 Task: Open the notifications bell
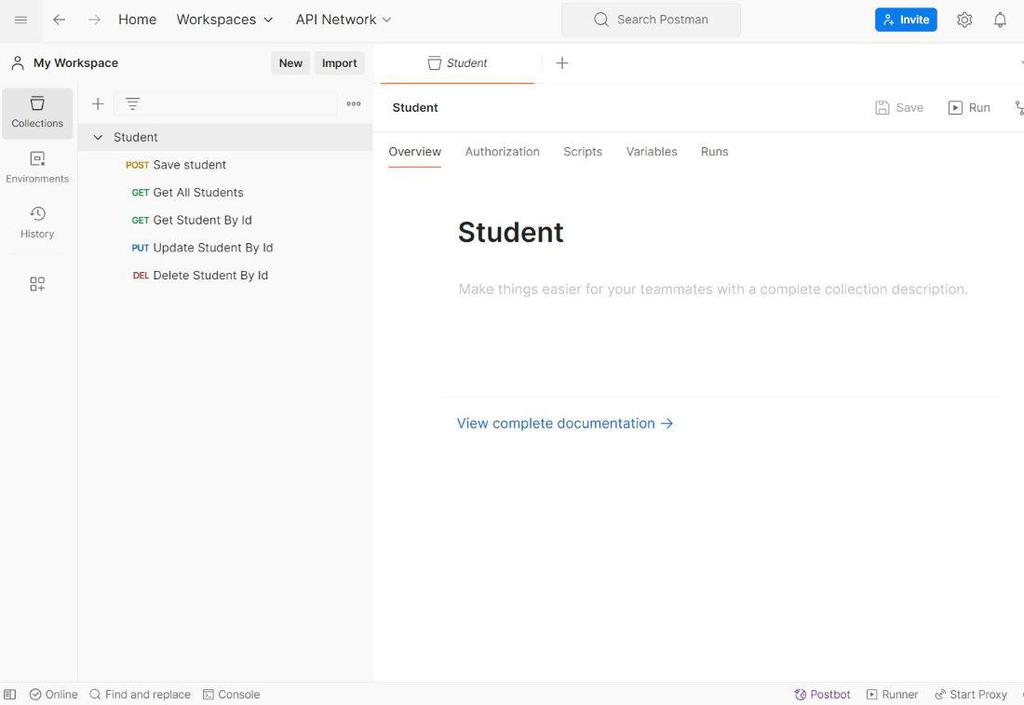pos(1000,20)
